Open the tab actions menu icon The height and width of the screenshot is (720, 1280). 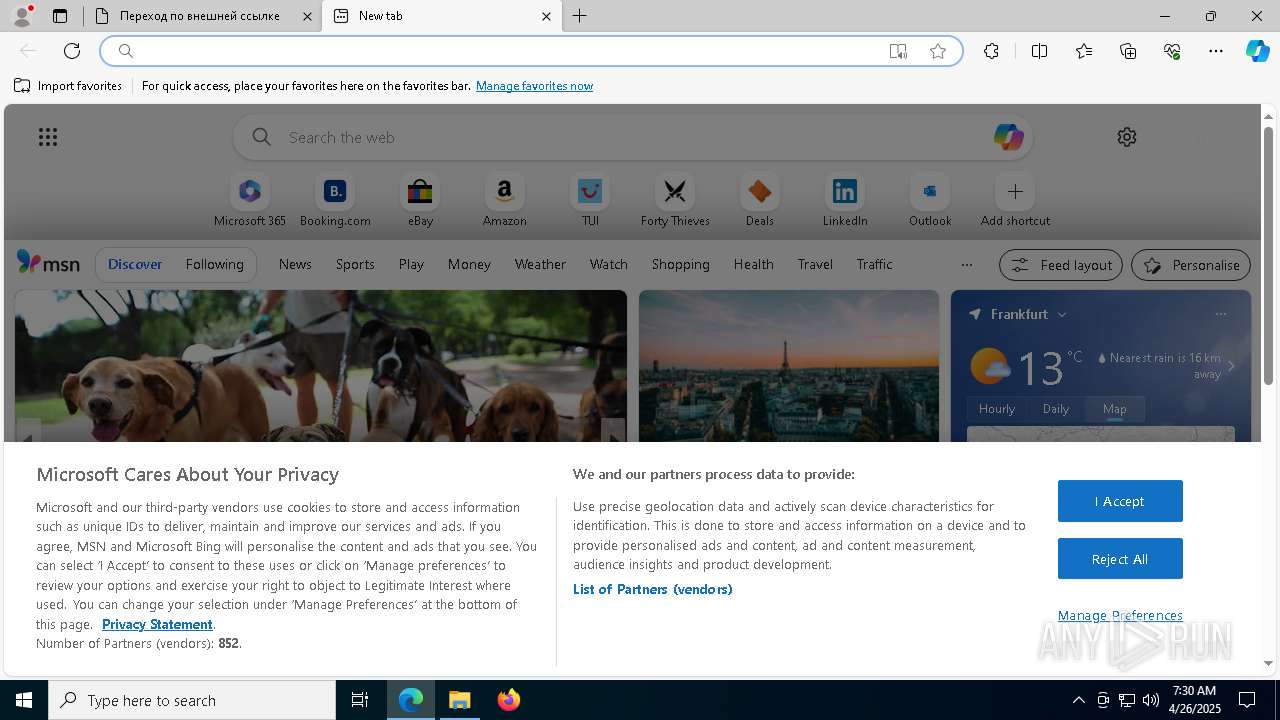[60, 16]
